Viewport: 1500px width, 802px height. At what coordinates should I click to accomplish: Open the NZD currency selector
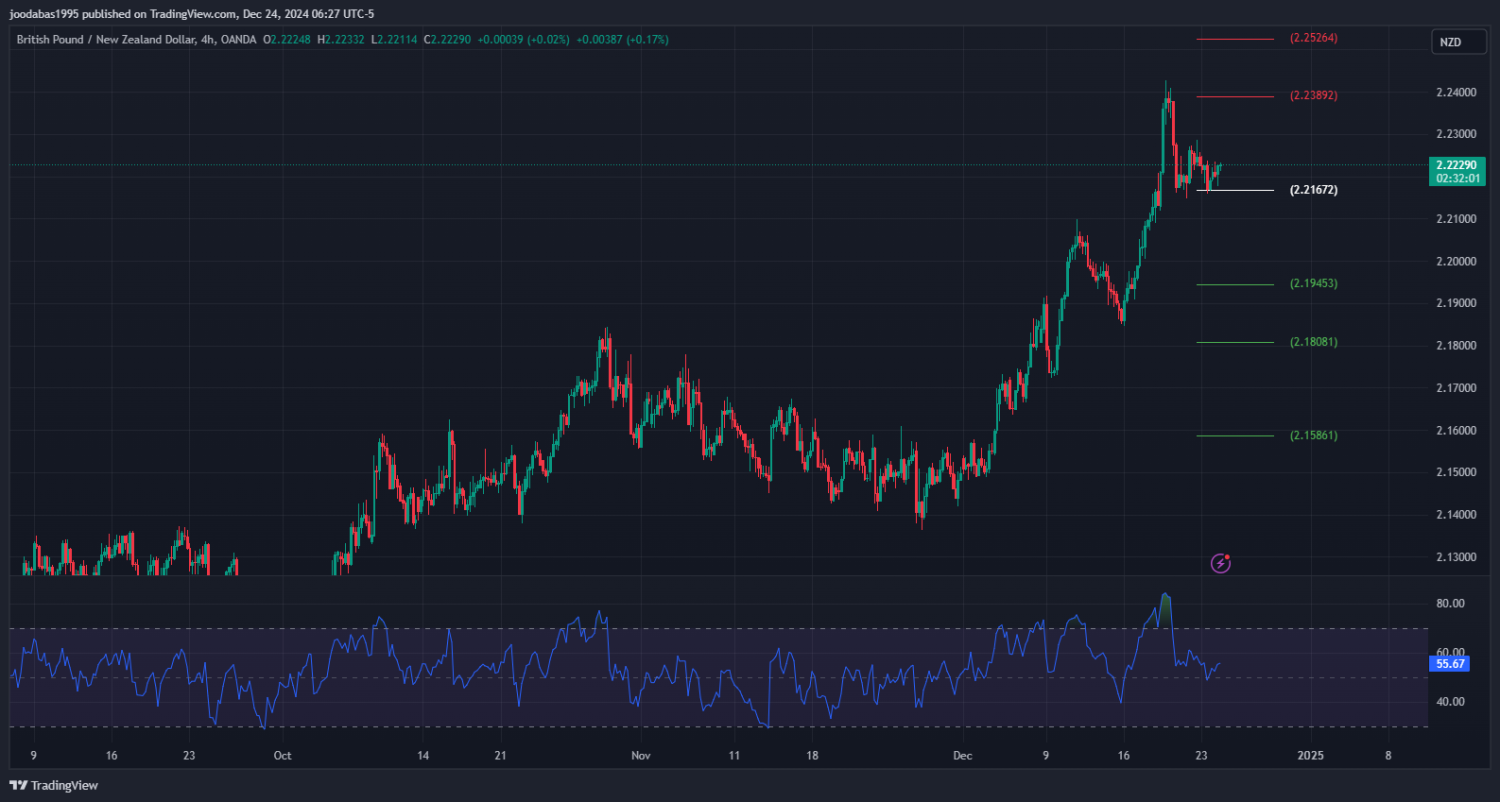click(1449, 42)
